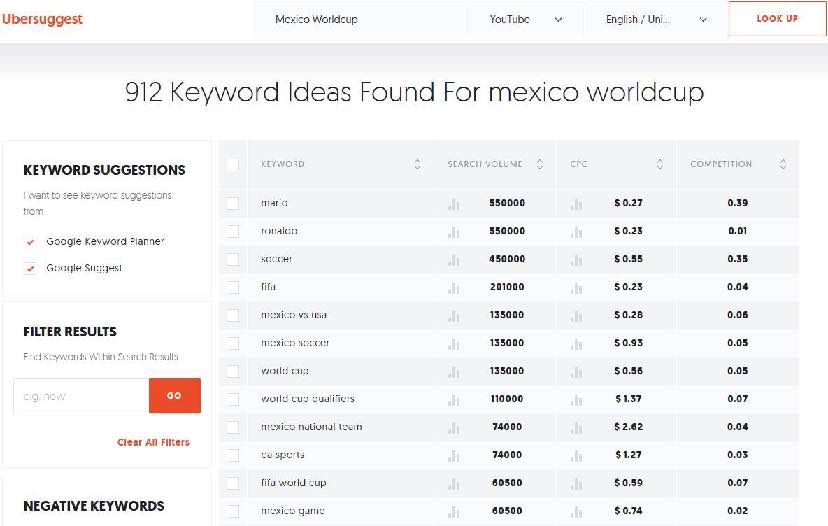Image resolution: width=828 pixels, height=526 pixels.
Task: Sort by Search Volume column arrows
Action: (540, 164)
